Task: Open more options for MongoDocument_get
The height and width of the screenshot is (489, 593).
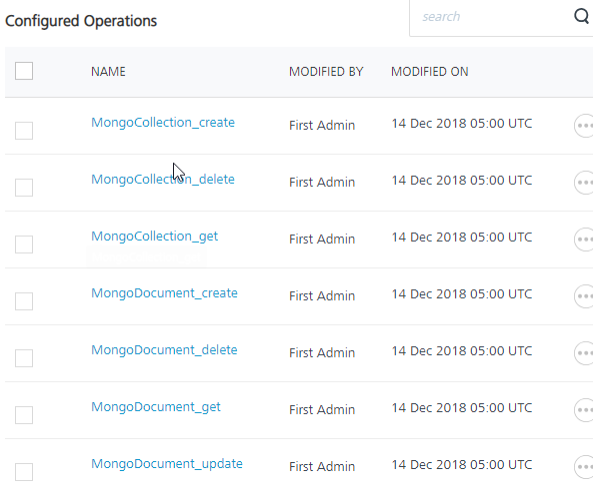Action: pos(584,410)
